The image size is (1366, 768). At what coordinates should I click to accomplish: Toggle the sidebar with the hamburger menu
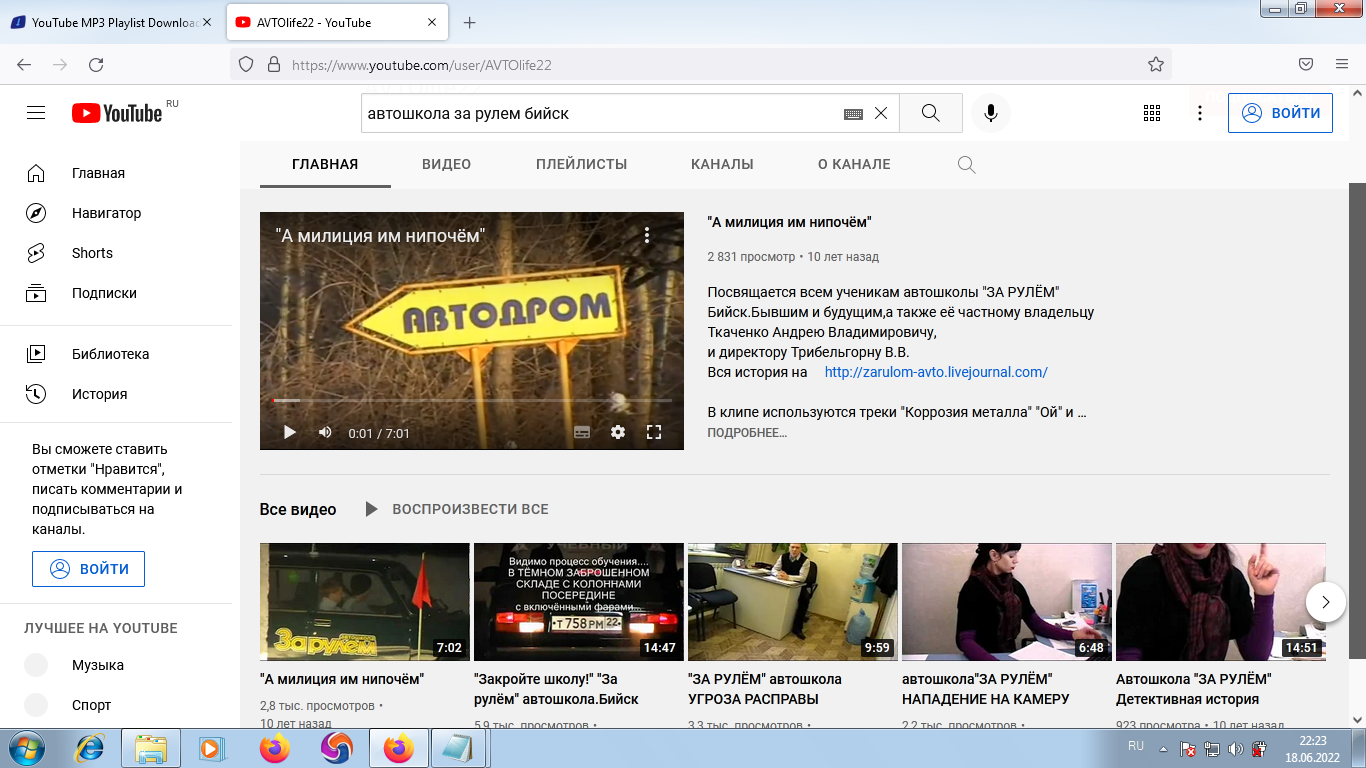coord(35,112)
